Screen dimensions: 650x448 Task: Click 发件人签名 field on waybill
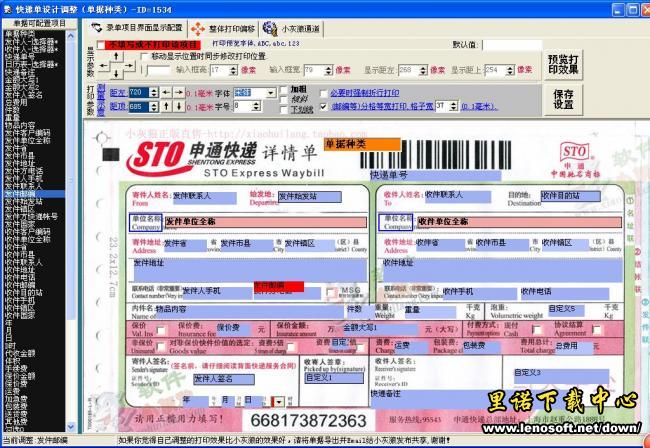(x=224, y=379)
